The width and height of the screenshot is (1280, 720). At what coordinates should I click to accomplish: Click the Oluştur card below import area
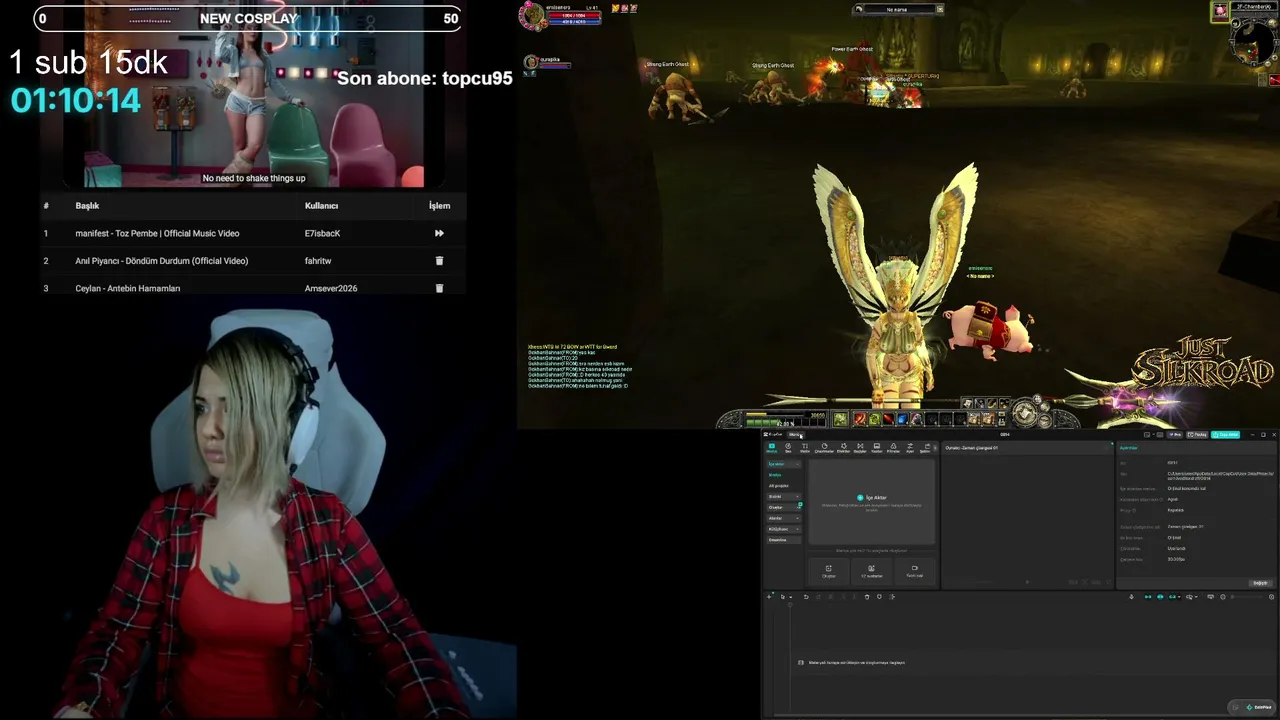tap(828, 571)
